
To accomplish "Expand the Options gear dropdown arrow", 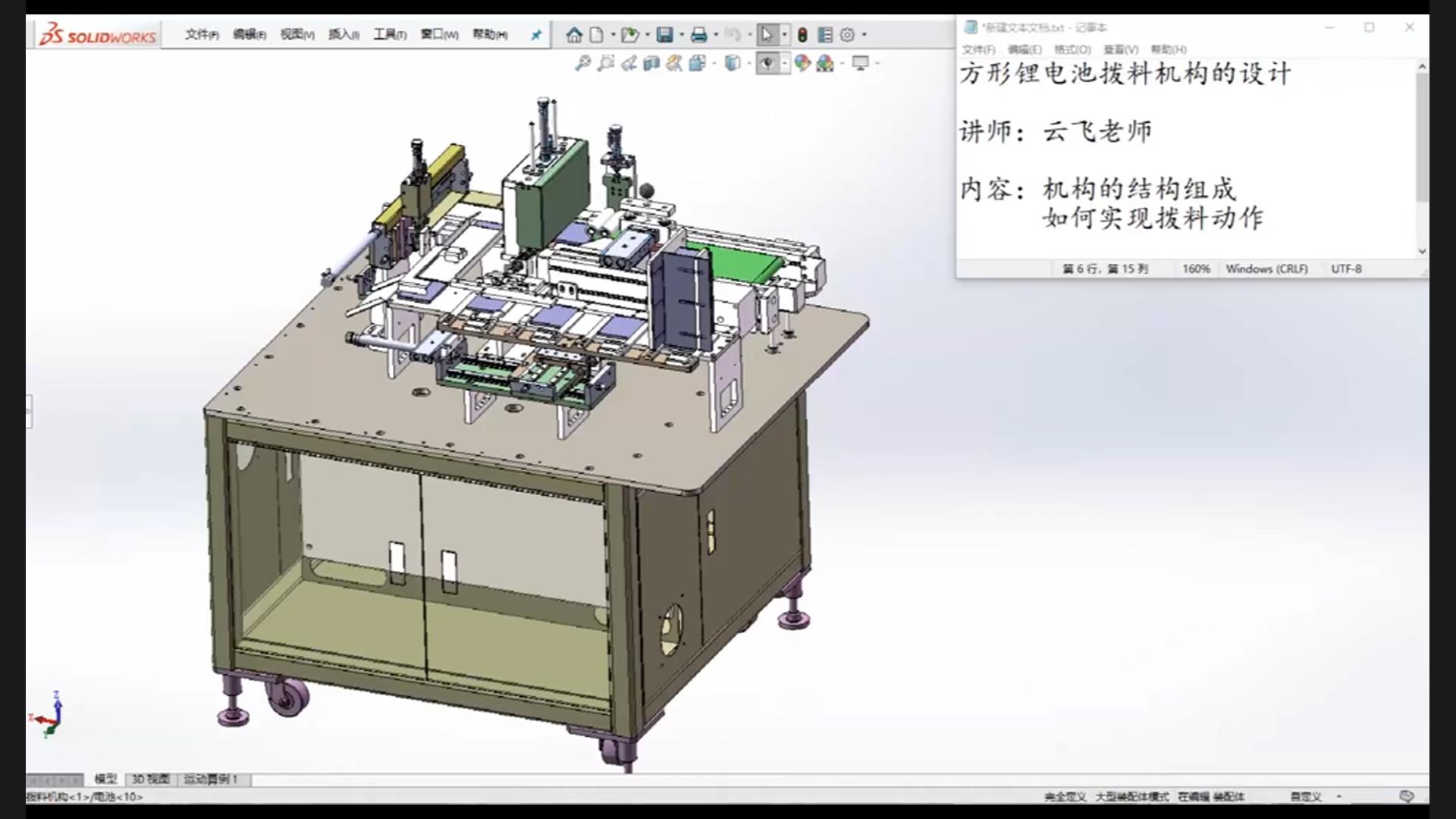I will 864,35.
